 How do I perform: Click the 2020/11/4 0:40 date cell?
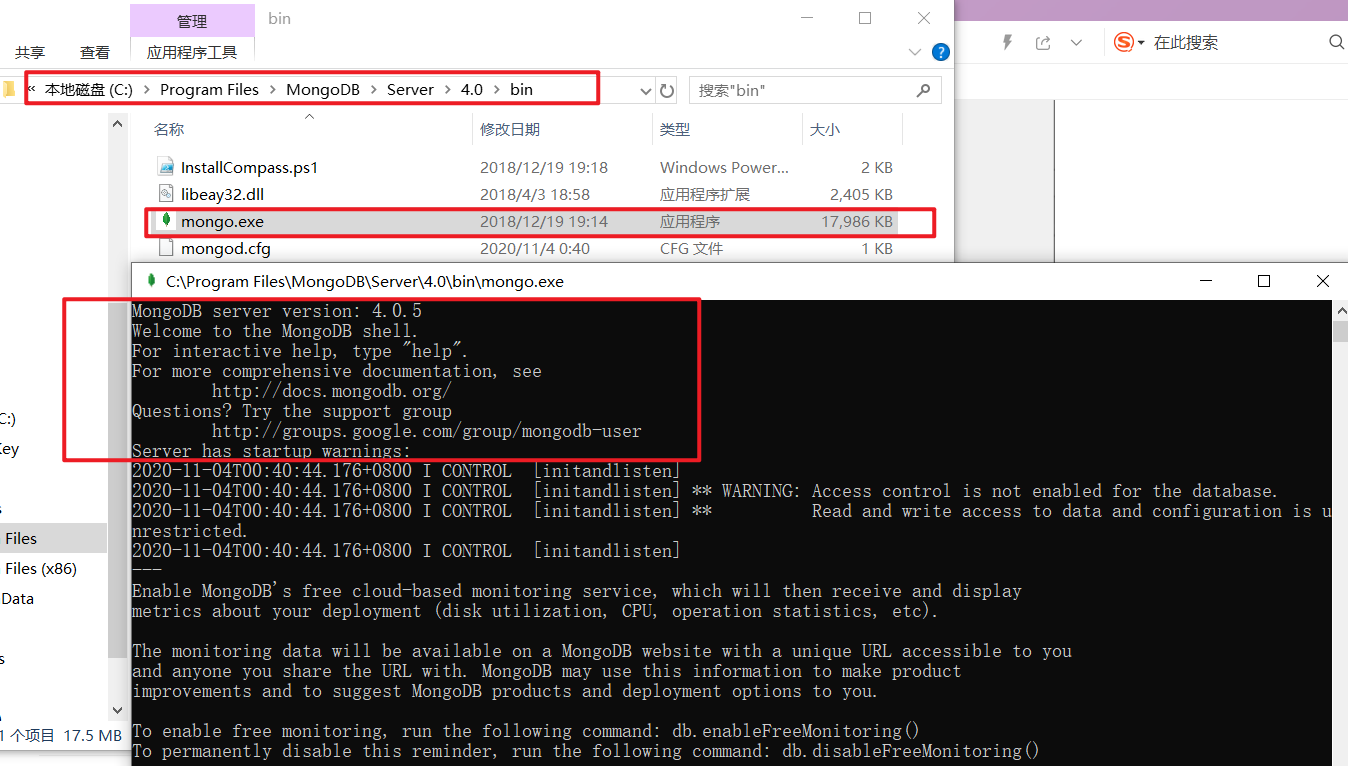tap(535, 248)
